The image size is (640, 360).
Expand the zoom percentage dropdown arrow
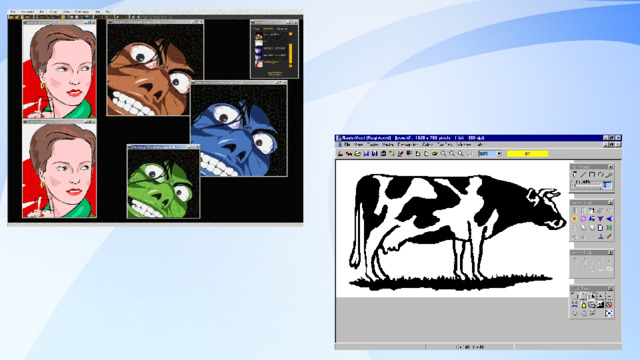coord(499,154)
